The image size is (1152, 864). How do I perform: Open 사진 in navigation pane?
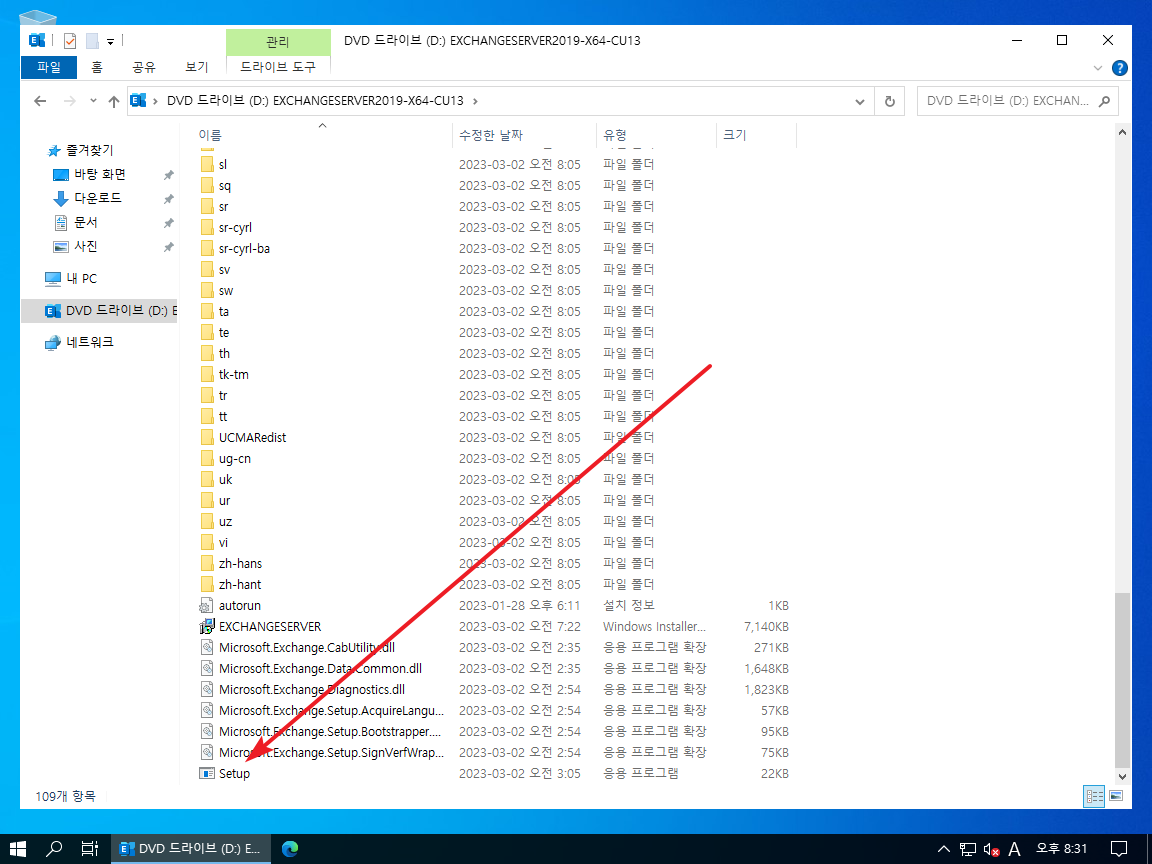pyautogui.click(x=86, y=246)
